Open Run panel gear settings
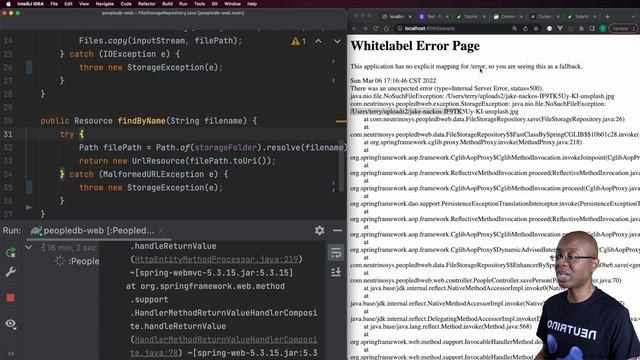Screen dimensions: 640x360 click(320, 231)
